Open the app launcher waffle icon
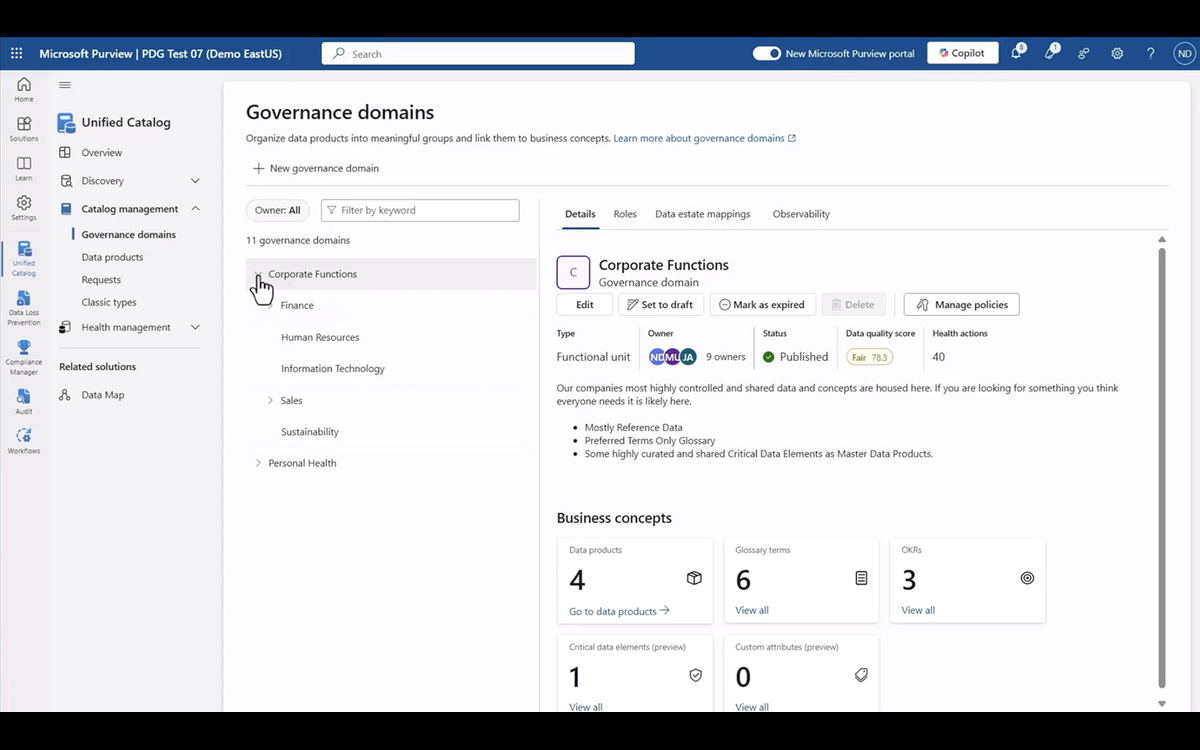The height and width of the screenshot is (750, 1200). 16,53
